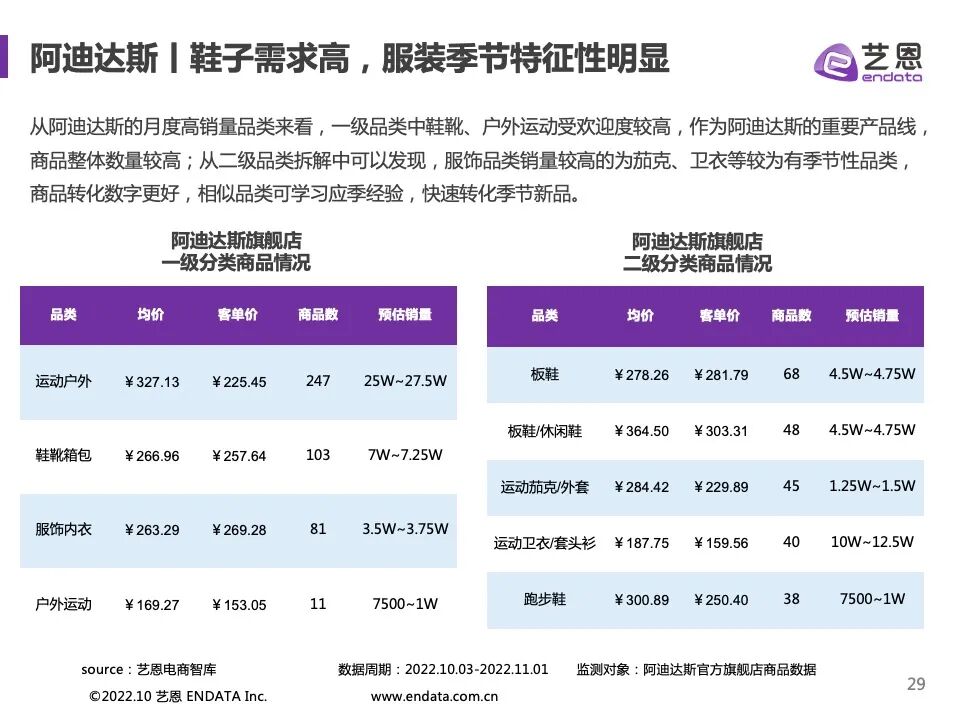Click the 10W~12.5W sales estimate
This screenshot has width=960, height=720.
(872, 542)
